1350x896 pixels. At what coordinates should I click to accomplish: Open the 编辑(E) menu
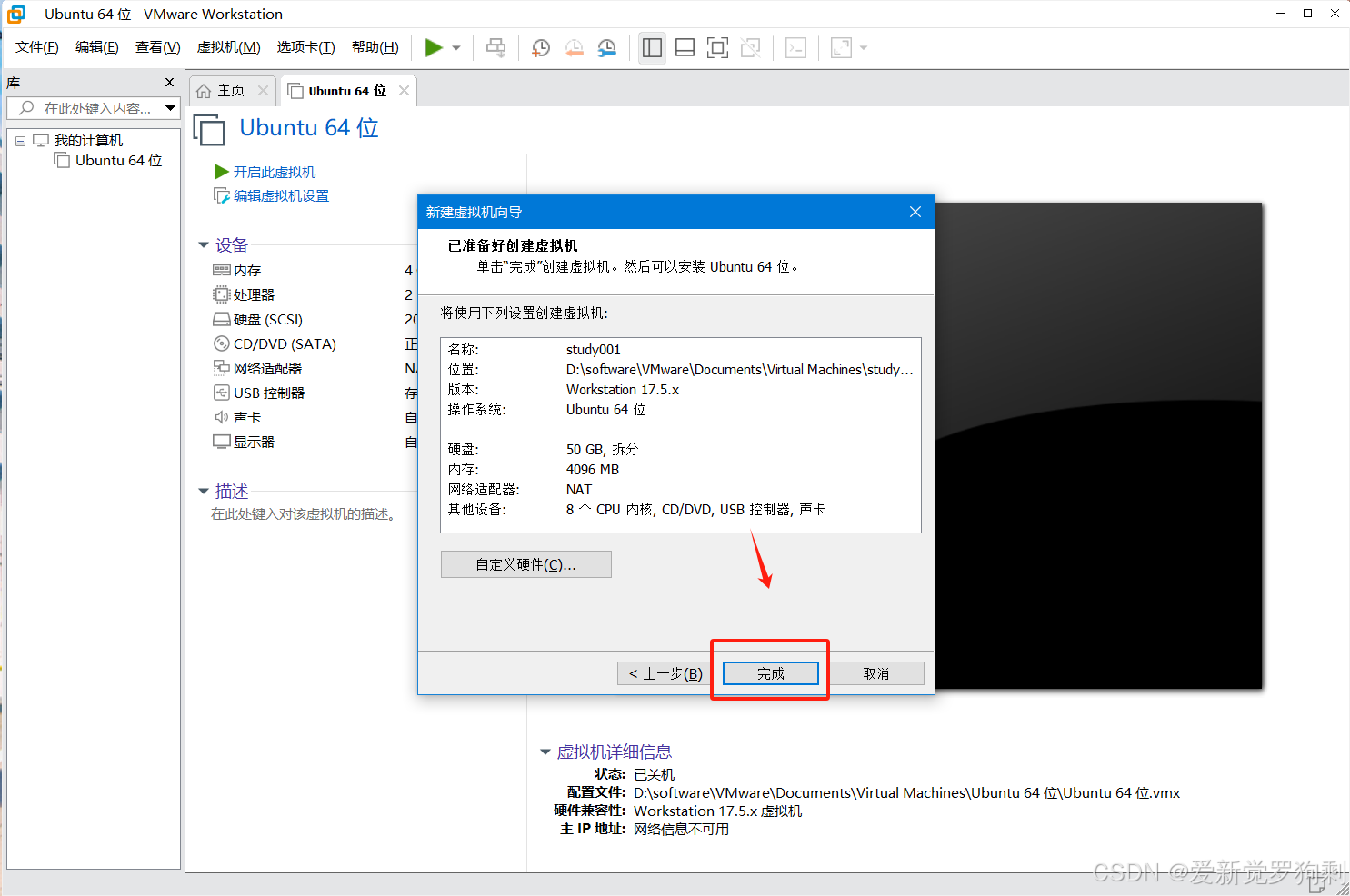pos(97,47)
